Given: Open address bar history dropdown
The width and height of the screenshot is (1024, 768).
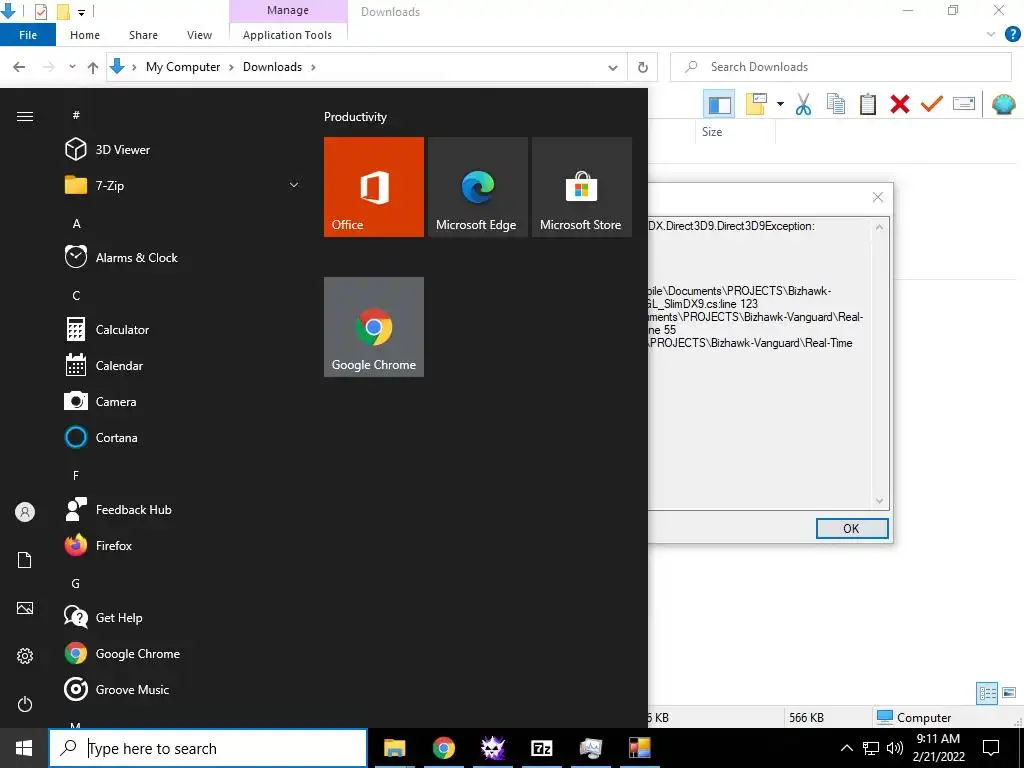Looking at the screenshot, I should [x=613, y=67].
